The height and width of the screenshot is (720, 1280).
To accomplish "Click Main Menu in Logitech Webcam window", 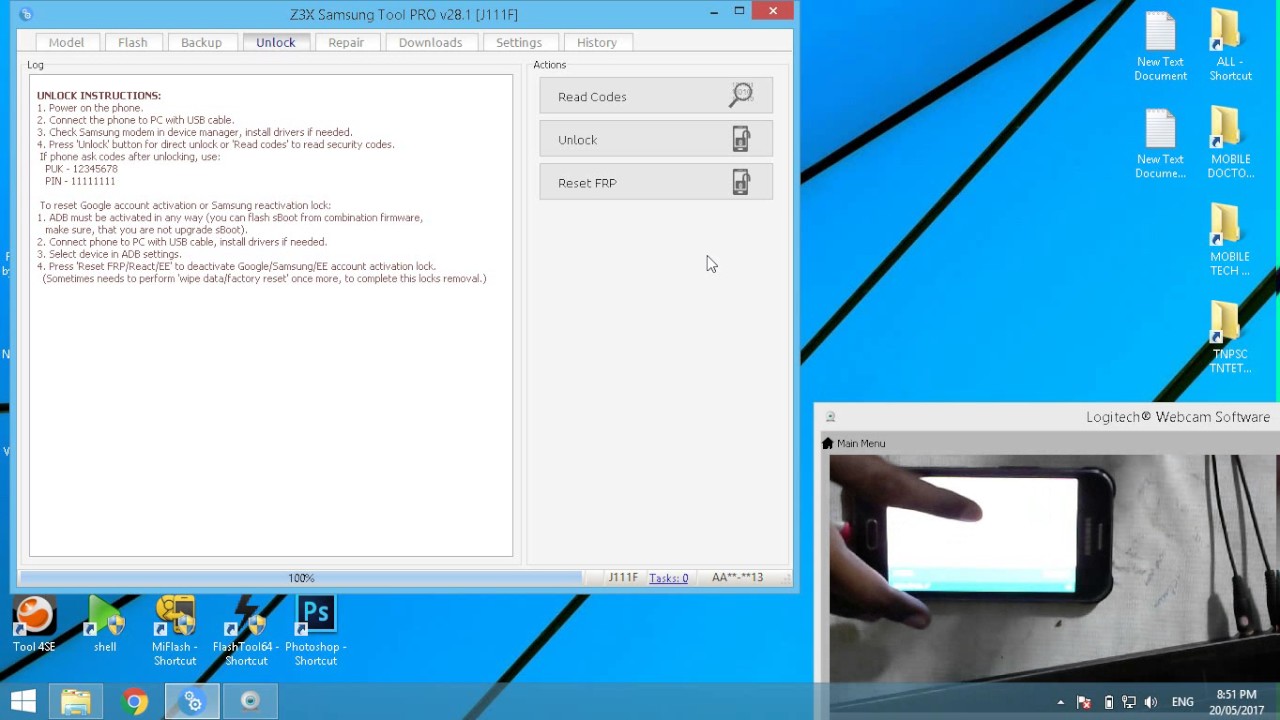I will coord(853,443).
